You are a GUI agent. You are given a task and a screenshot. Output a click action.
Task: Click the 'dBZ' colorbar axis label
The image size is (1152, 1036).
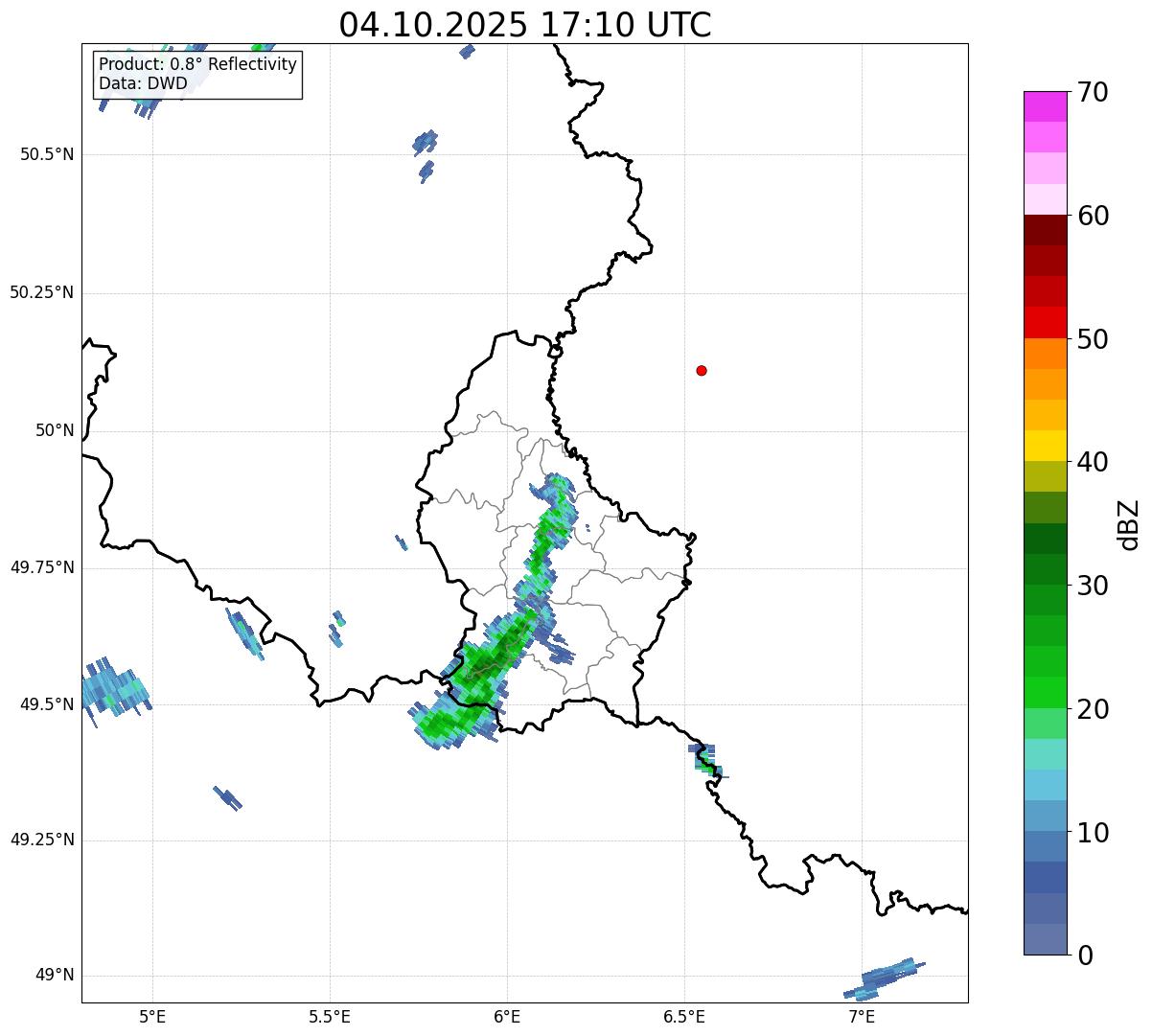tap(1129, 524)
